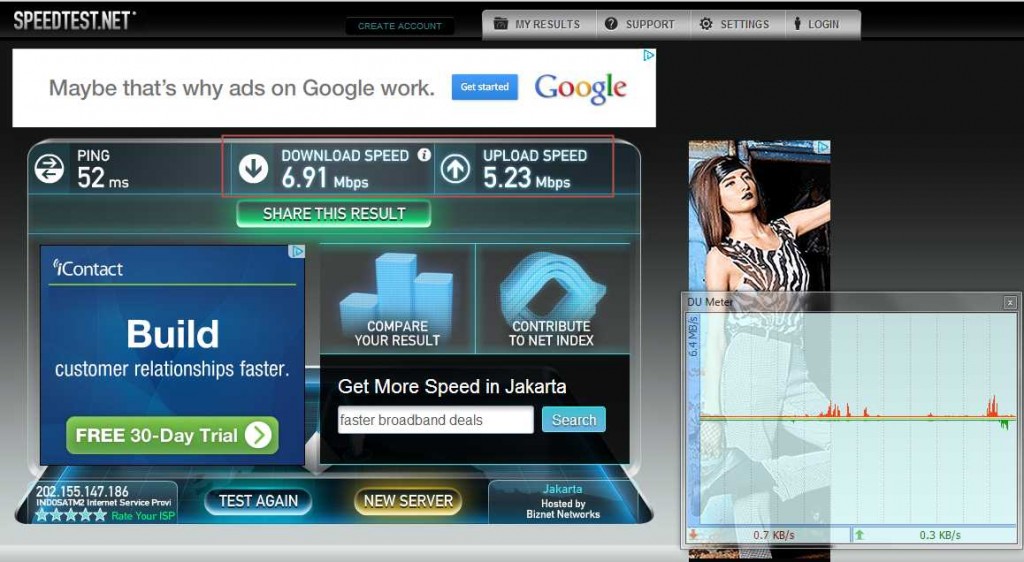Click the 0.3 KB/s upload rate

click(940, 535)
